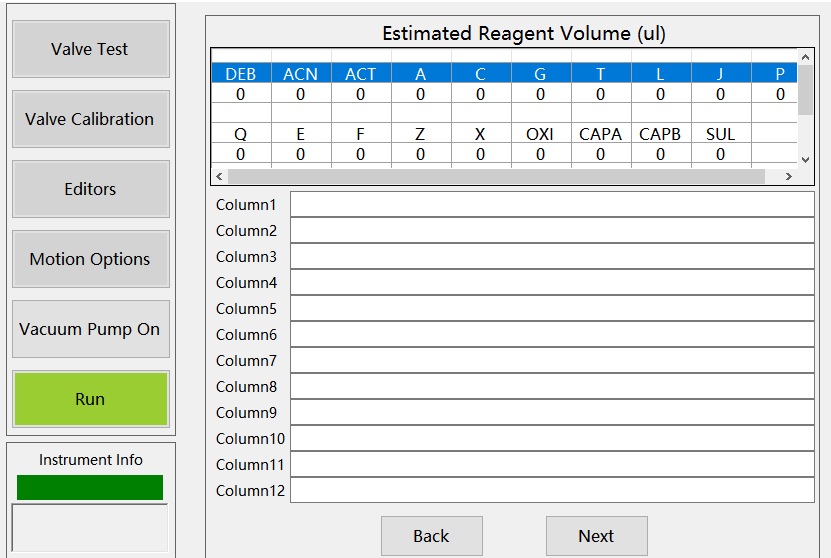Viewport: 831px width, 558px height.
Task: Go Back to previous page
Action: 431,536
